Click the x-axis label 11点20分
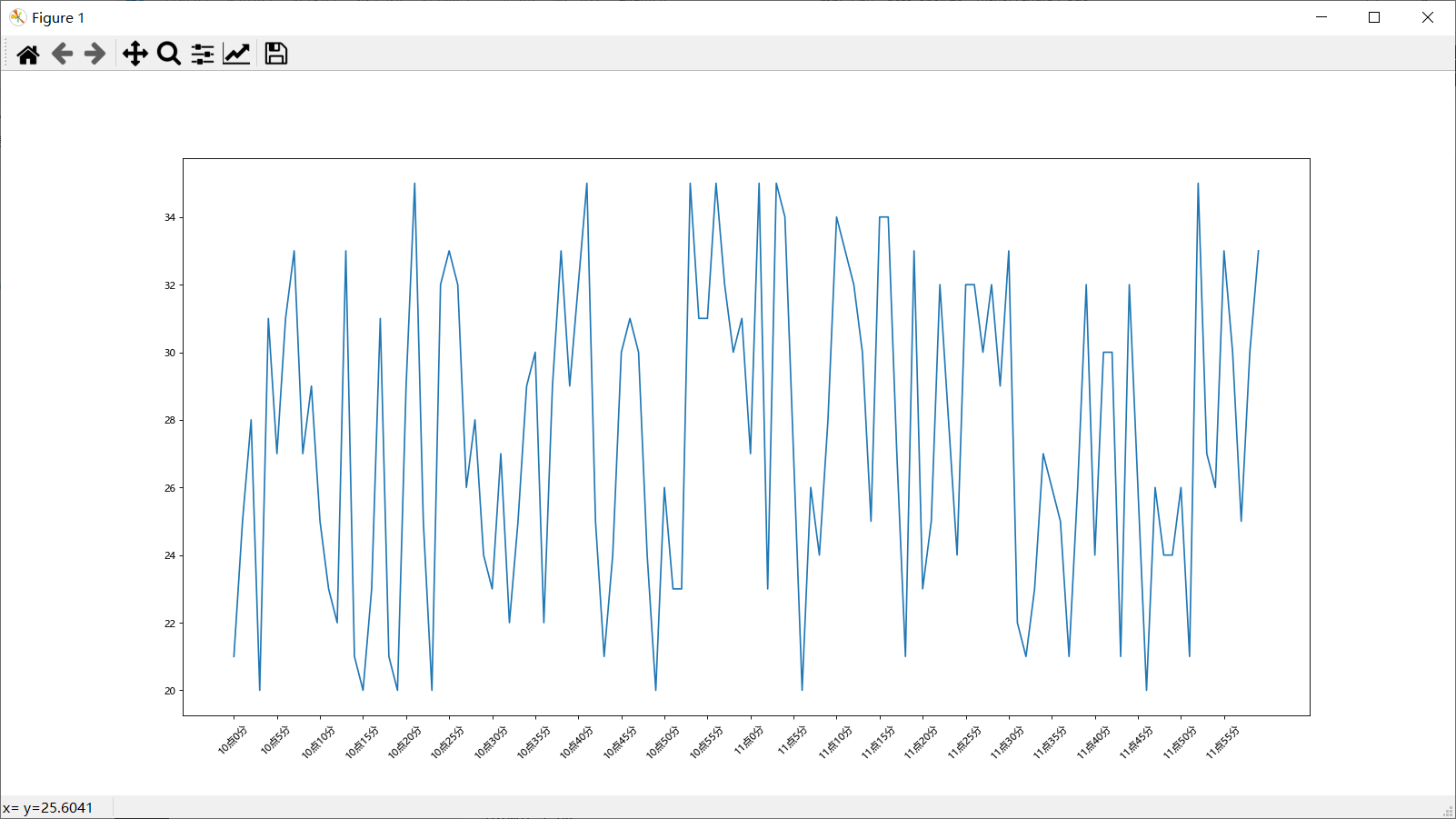Viewport: 1456px width, 819px height. pos(921,742)
